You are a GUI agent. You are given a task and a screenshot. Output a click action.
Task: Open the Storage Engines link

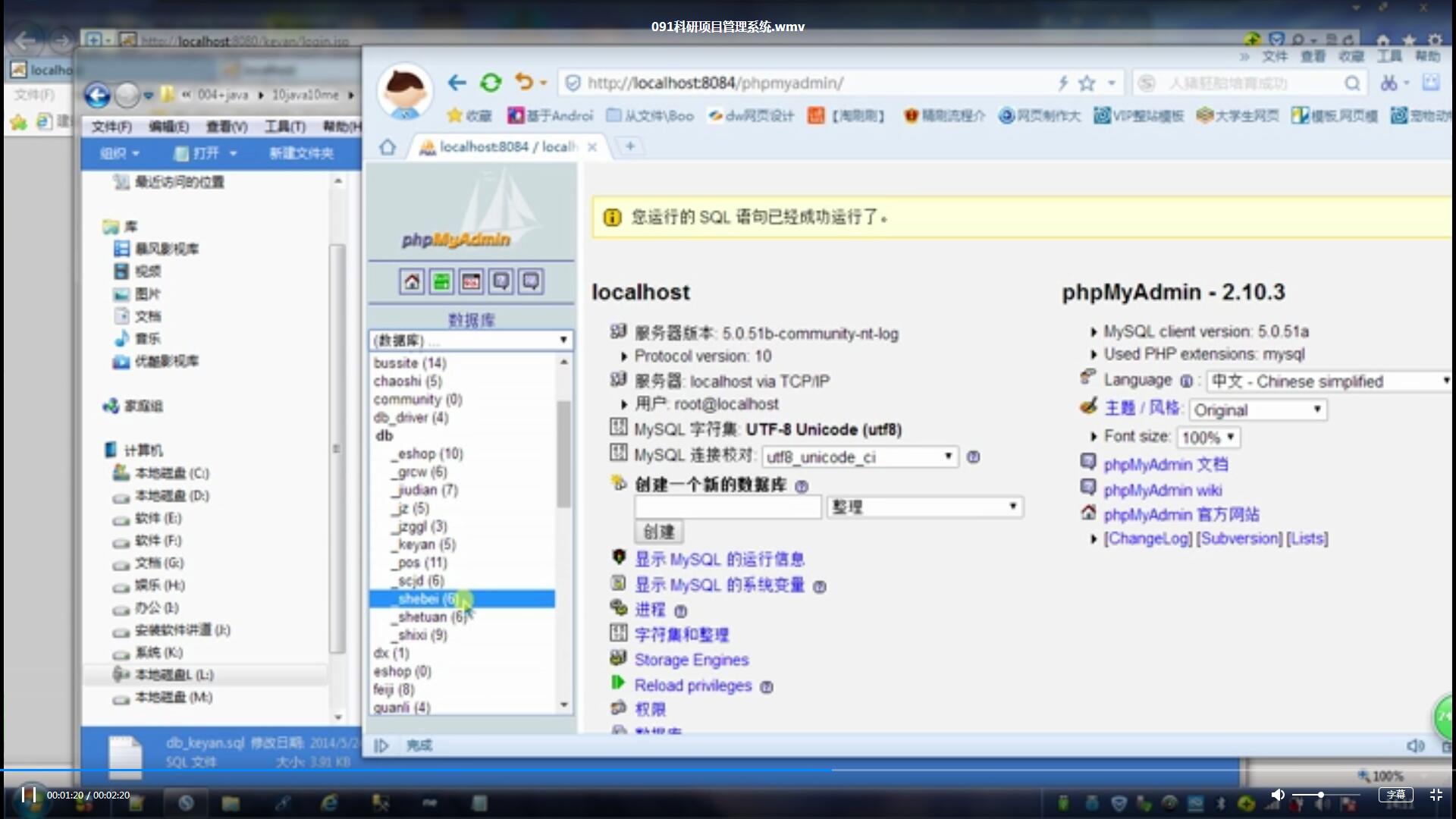tap(691, 660)
